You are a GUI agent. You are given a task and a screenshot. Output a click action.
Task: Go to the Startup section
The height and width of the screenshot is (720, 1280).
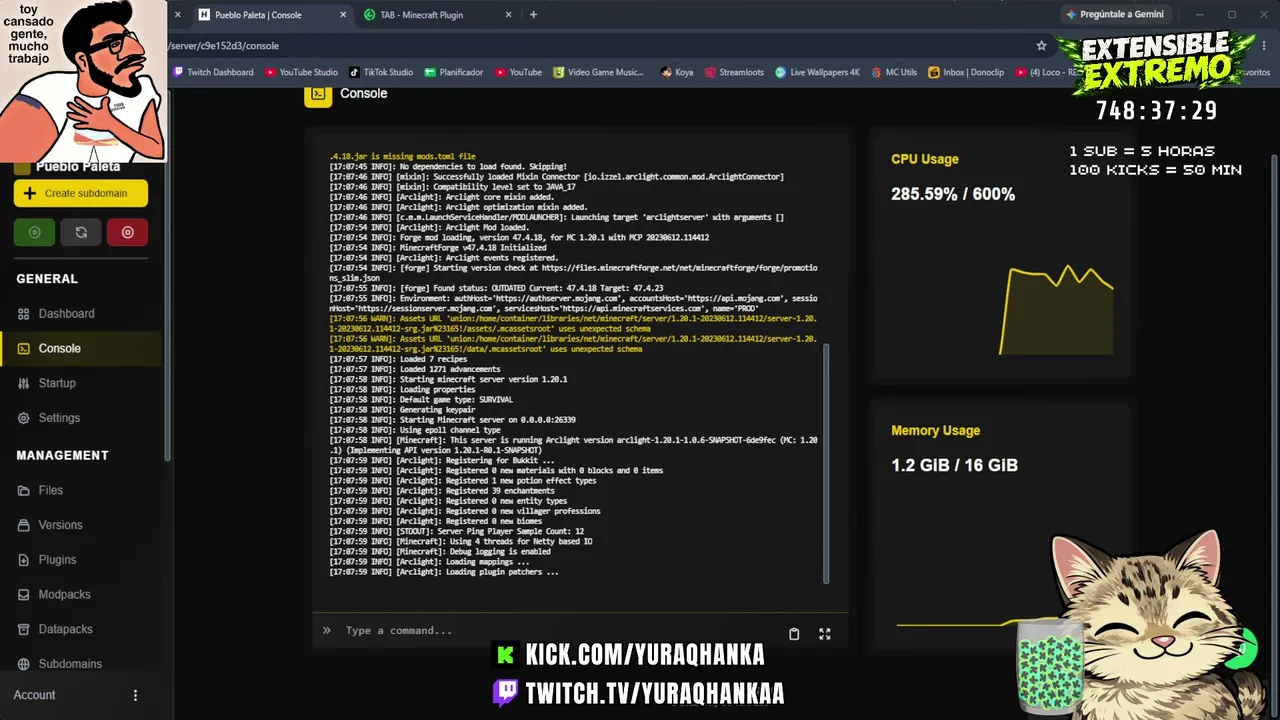[57, 383]
